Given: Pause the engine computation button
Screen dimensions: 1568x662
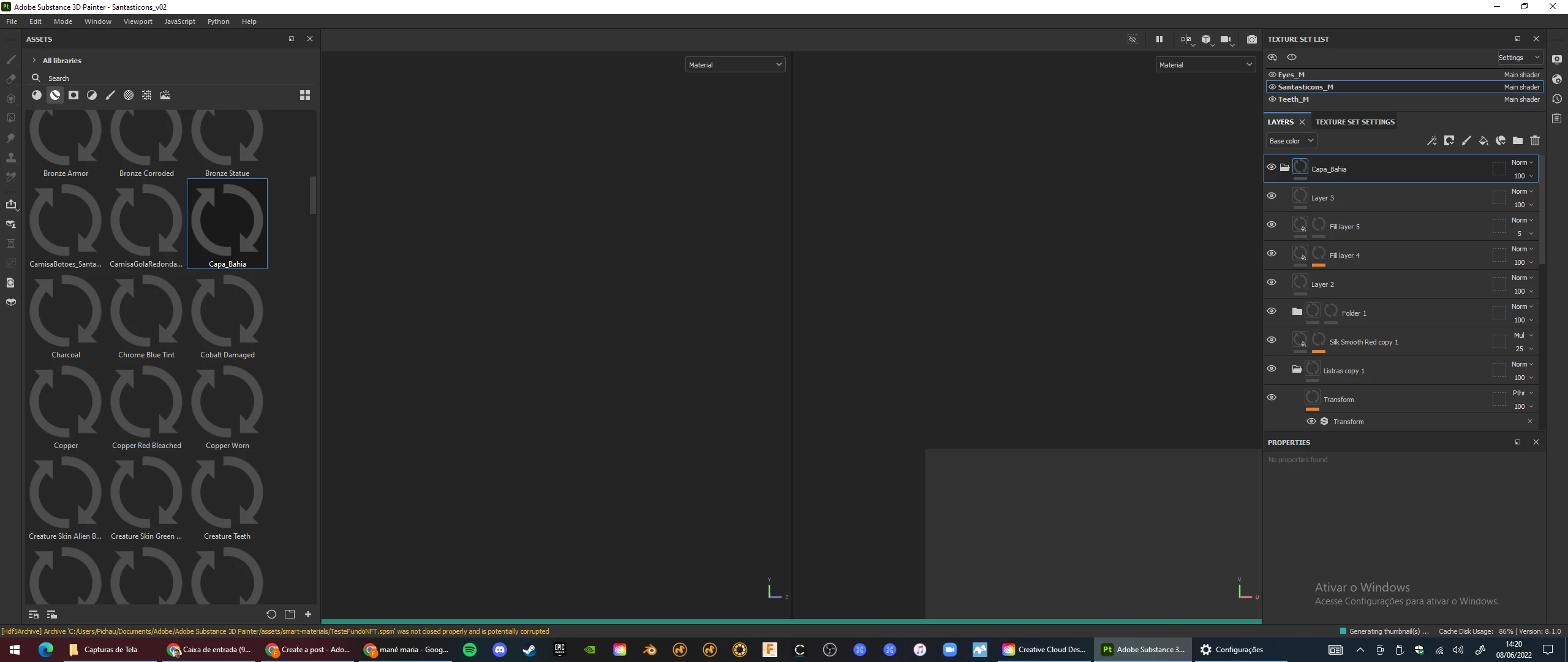Looking at the screenshot, I should (1159, 39).
